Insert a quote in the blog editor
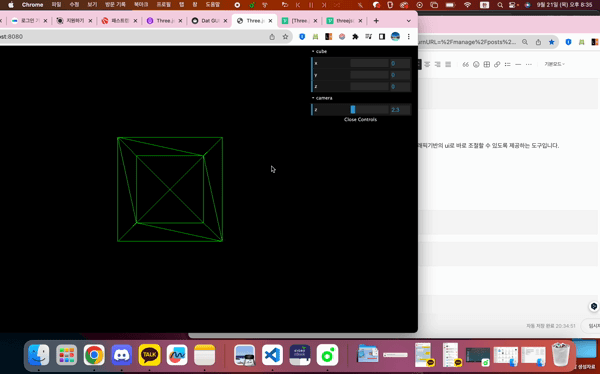Screen dimensions: 600x374 (465, 64)
